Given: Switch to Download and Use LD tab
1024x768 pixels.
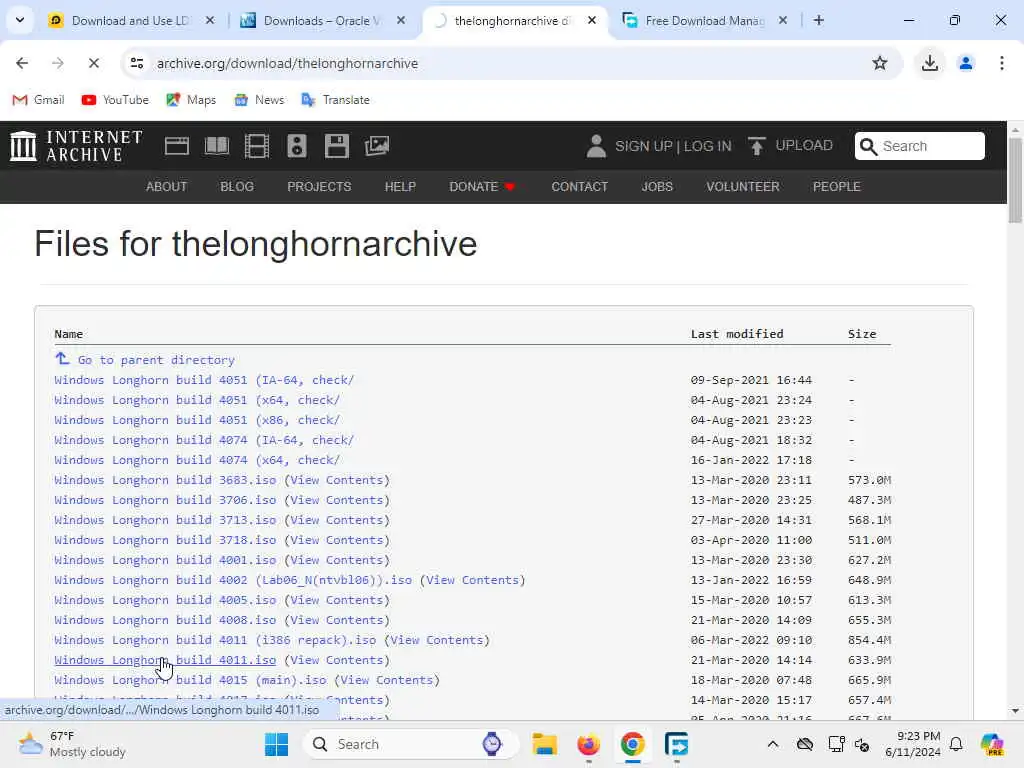Looking at the screenshot, I should (x=131, y=21).
